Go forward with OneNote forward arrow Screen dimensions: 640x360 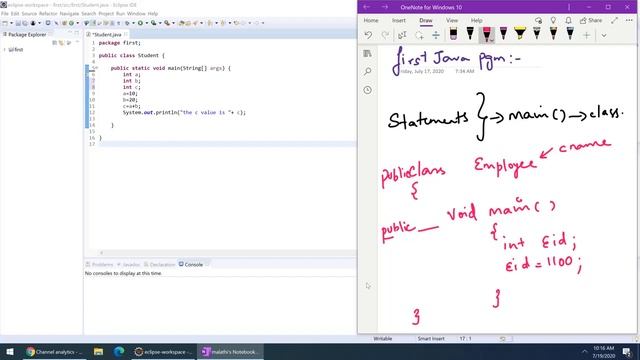(x=384, y=7)
